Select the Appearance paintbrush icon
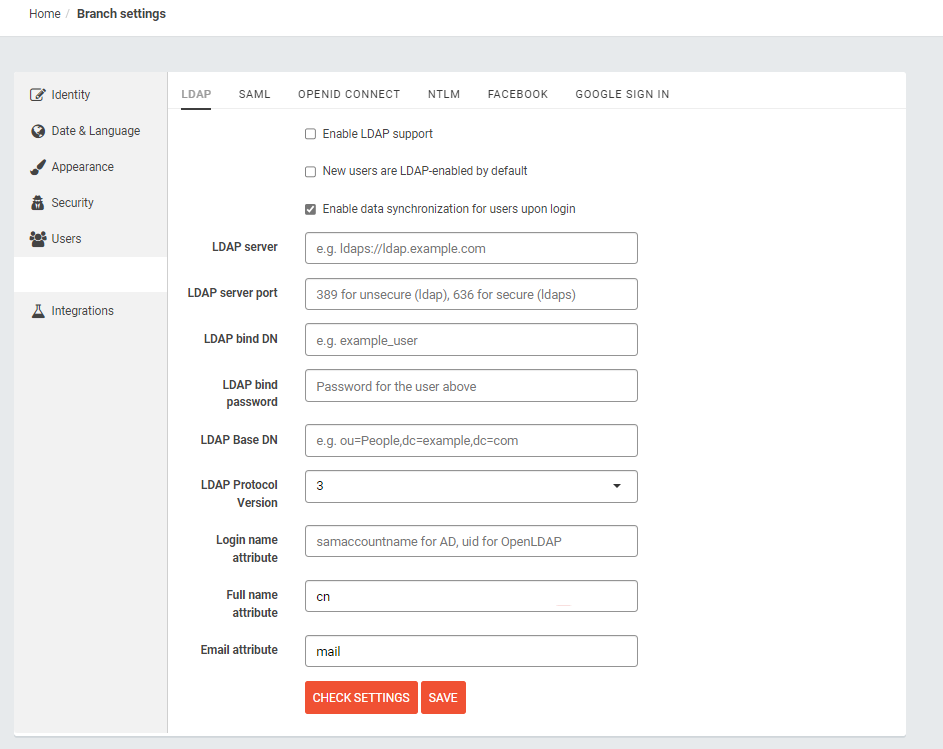Image resolution: width=943 pixels, height=749 pixels. tap(38, 167)
